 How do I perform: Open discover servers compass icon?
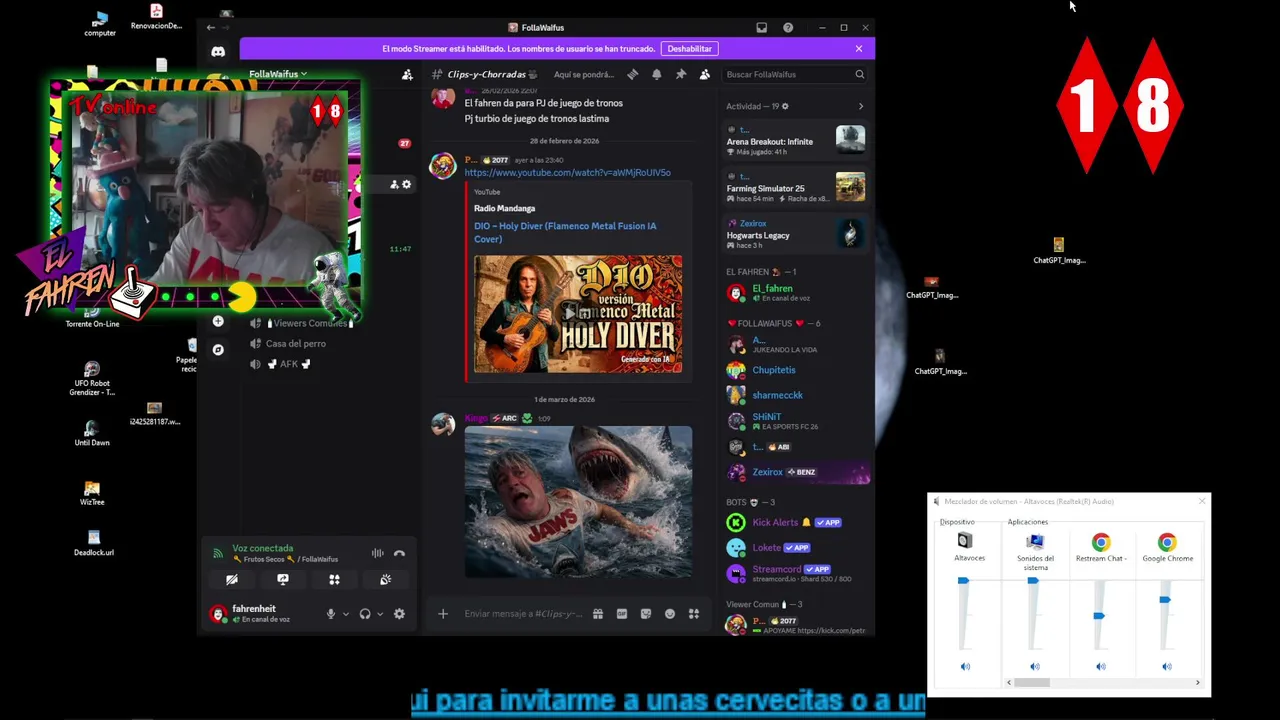(218, 349)
